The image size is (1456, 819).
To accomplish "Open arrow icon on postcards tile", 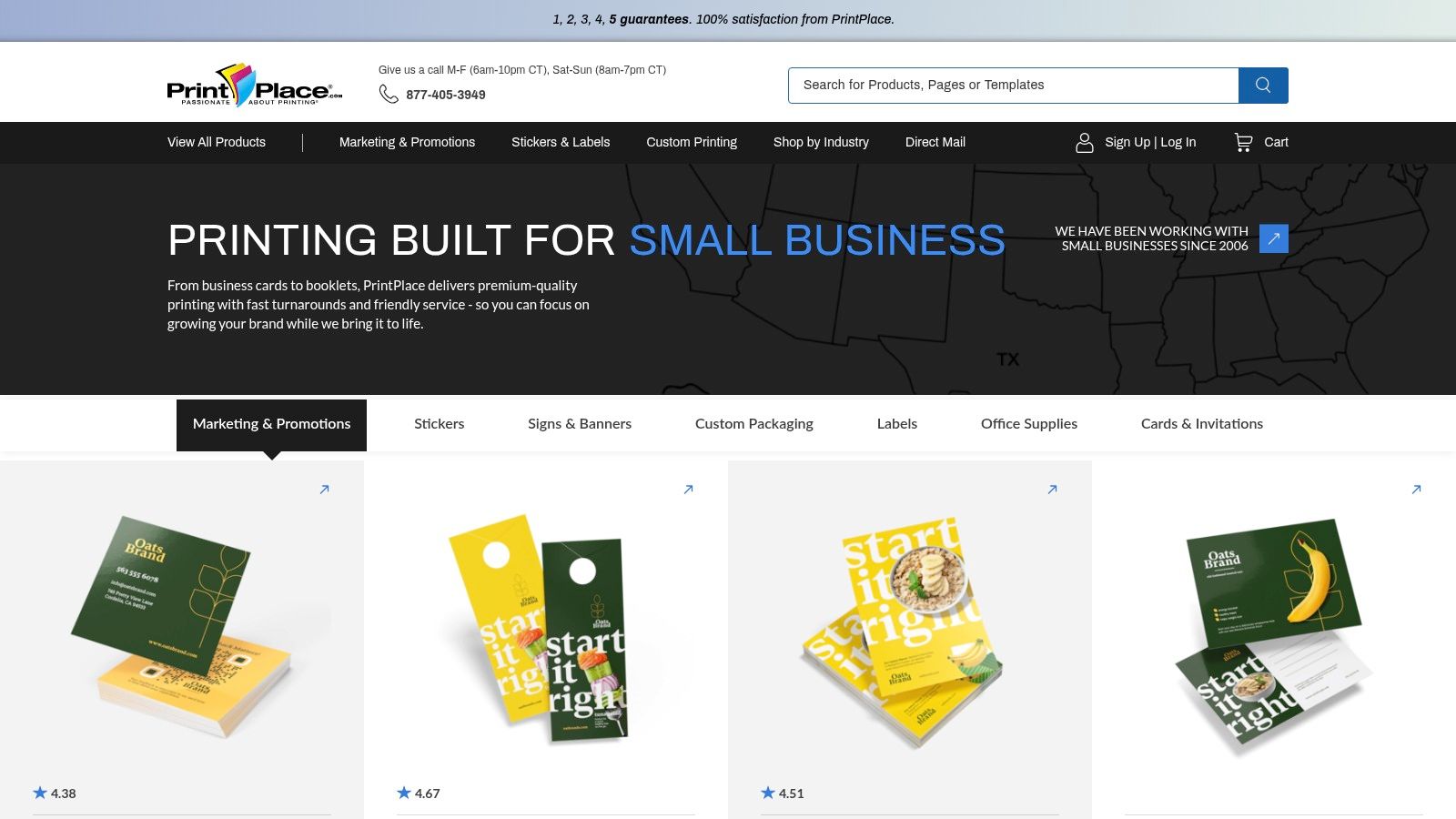I will coord(1416,490).
